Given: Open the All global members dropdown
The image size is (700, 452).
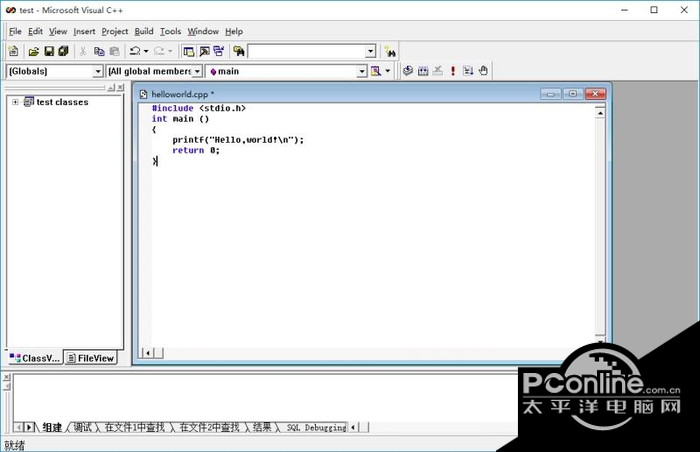Looking at the screenshot, I should (x=197, y=71).
